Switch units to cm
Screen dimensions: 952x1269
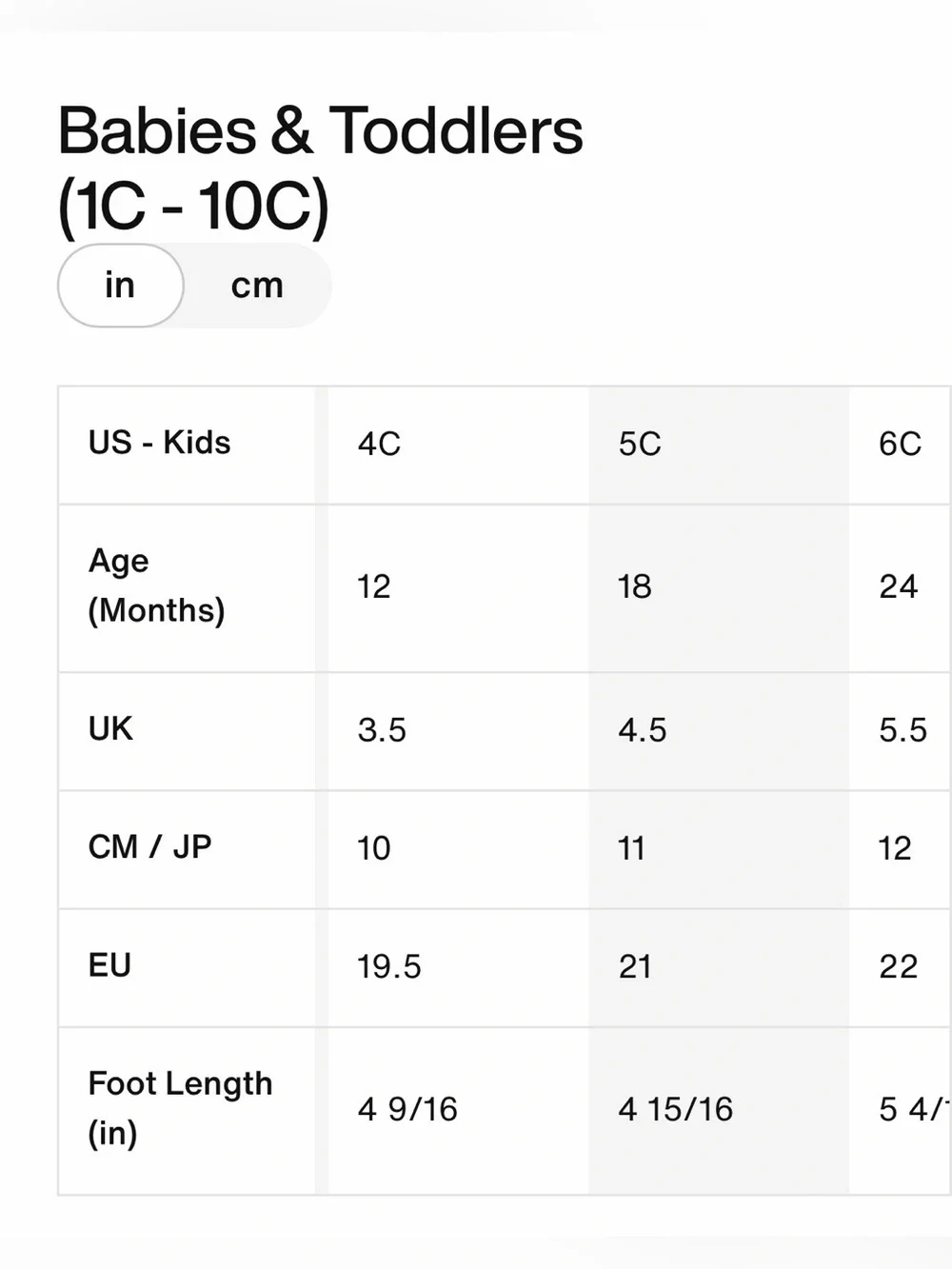pyautogui.click(x=257, y=286)
